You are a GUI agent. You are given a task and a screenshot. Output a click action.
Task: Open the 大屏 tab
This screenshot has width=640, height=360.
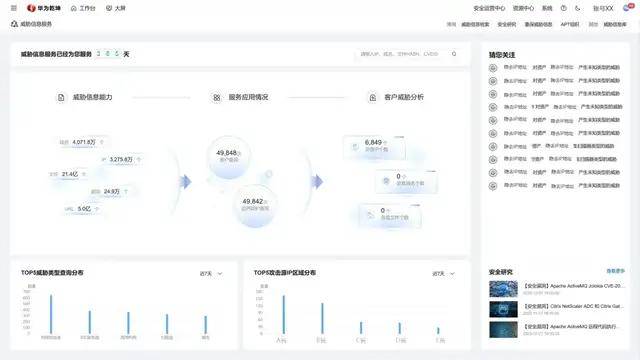(x=116, y=8)
